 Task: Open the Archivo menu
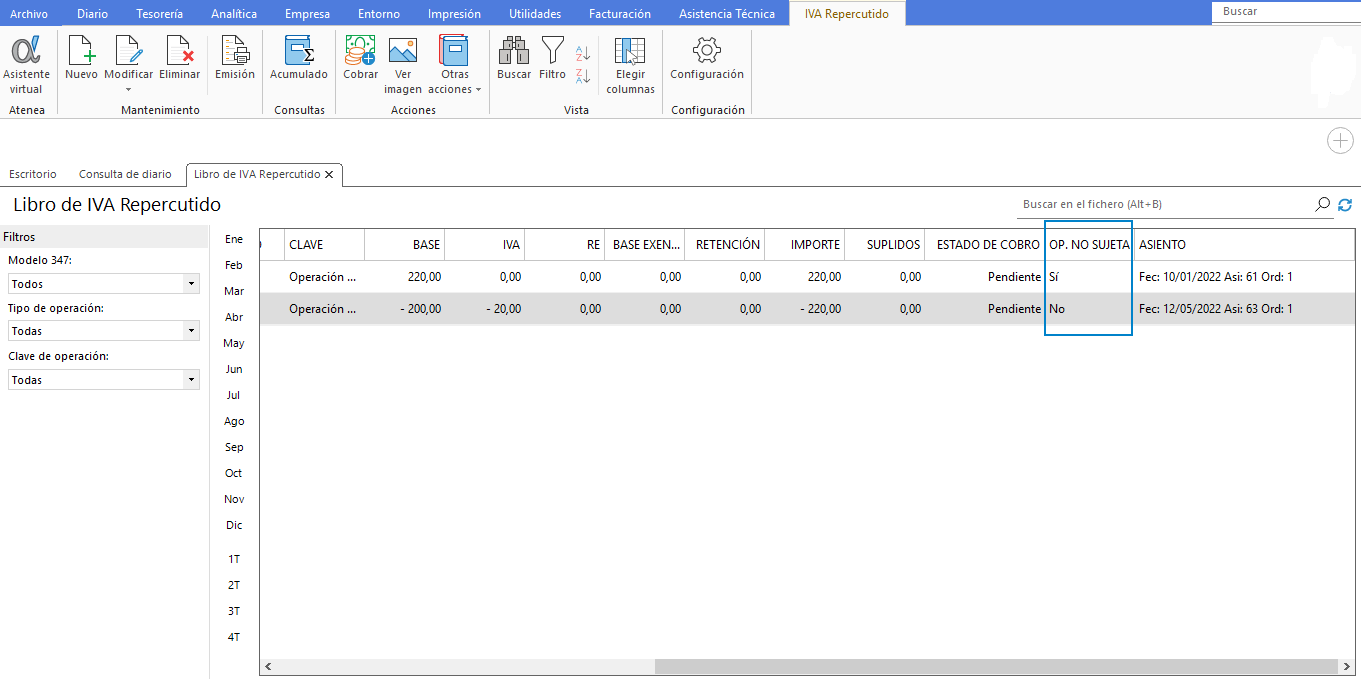tap(29, 14)
